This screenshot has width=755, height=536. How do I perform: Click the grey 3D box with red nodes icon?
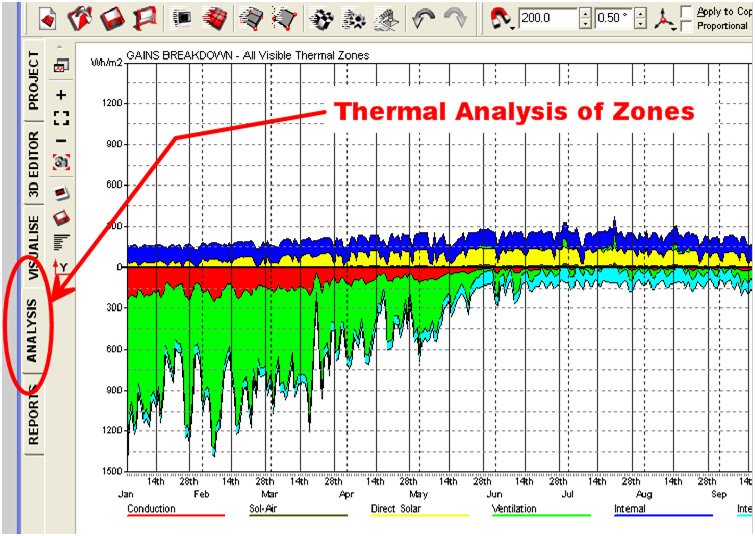[251, 19]
